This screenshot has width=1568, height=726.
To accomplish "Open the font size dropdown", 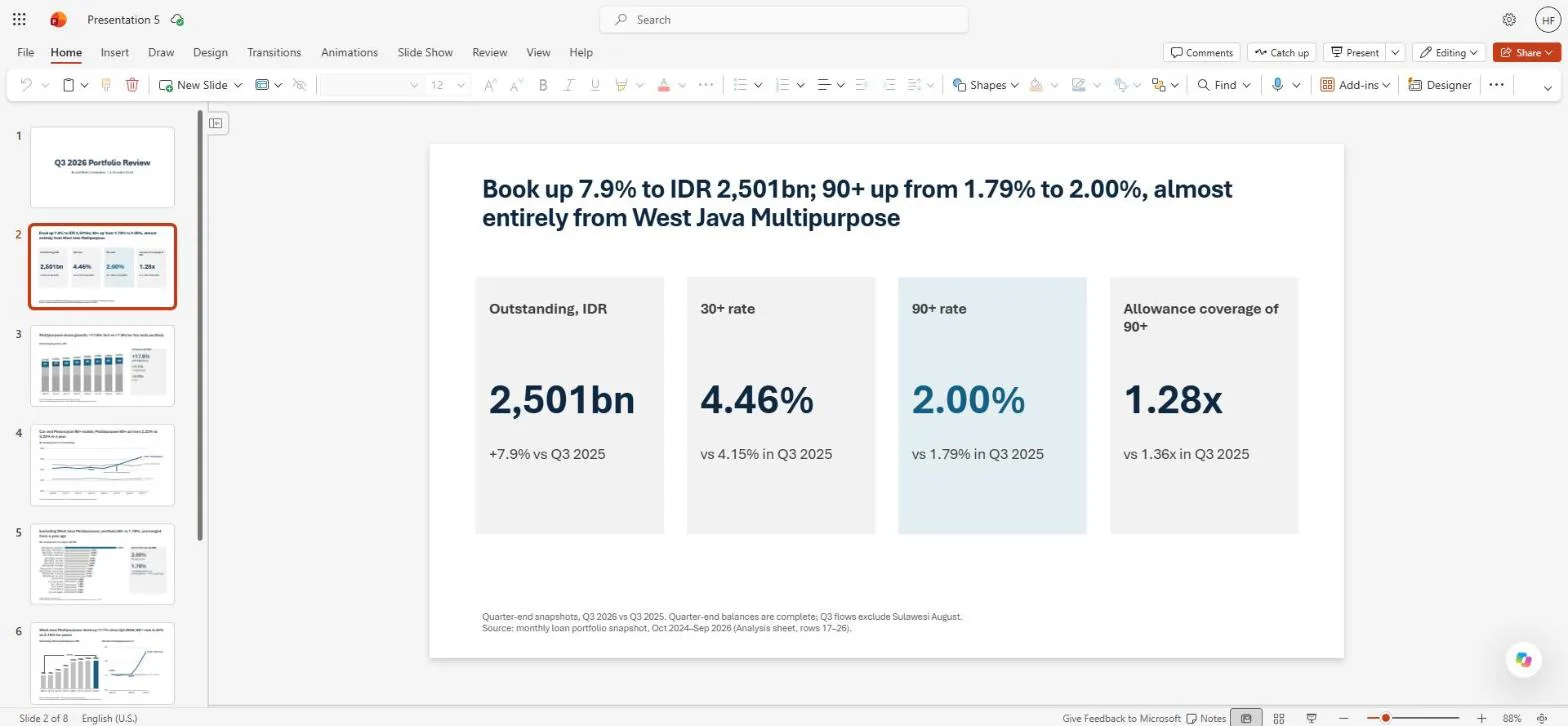I will [x=461, y=85].
